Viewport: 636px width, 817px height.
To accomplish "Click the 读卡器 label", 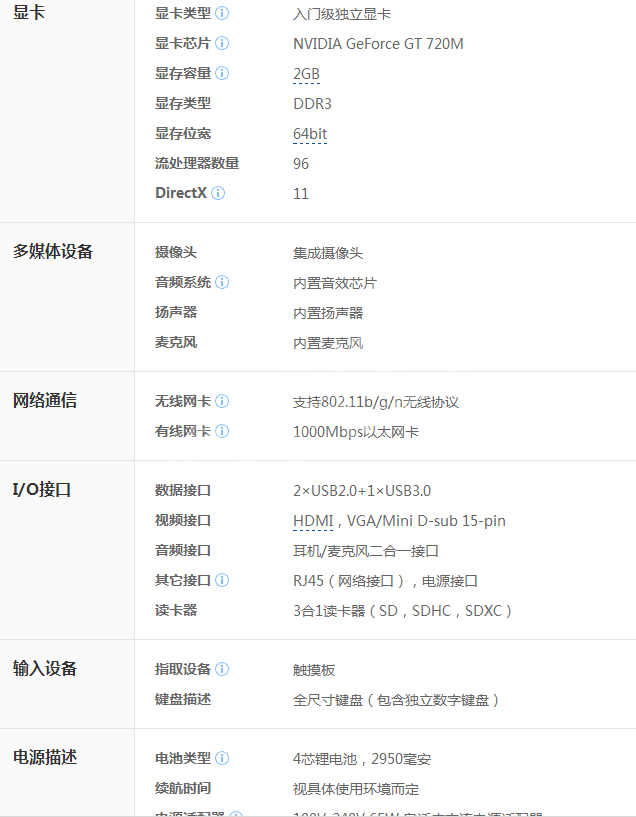I will (176, 610).
